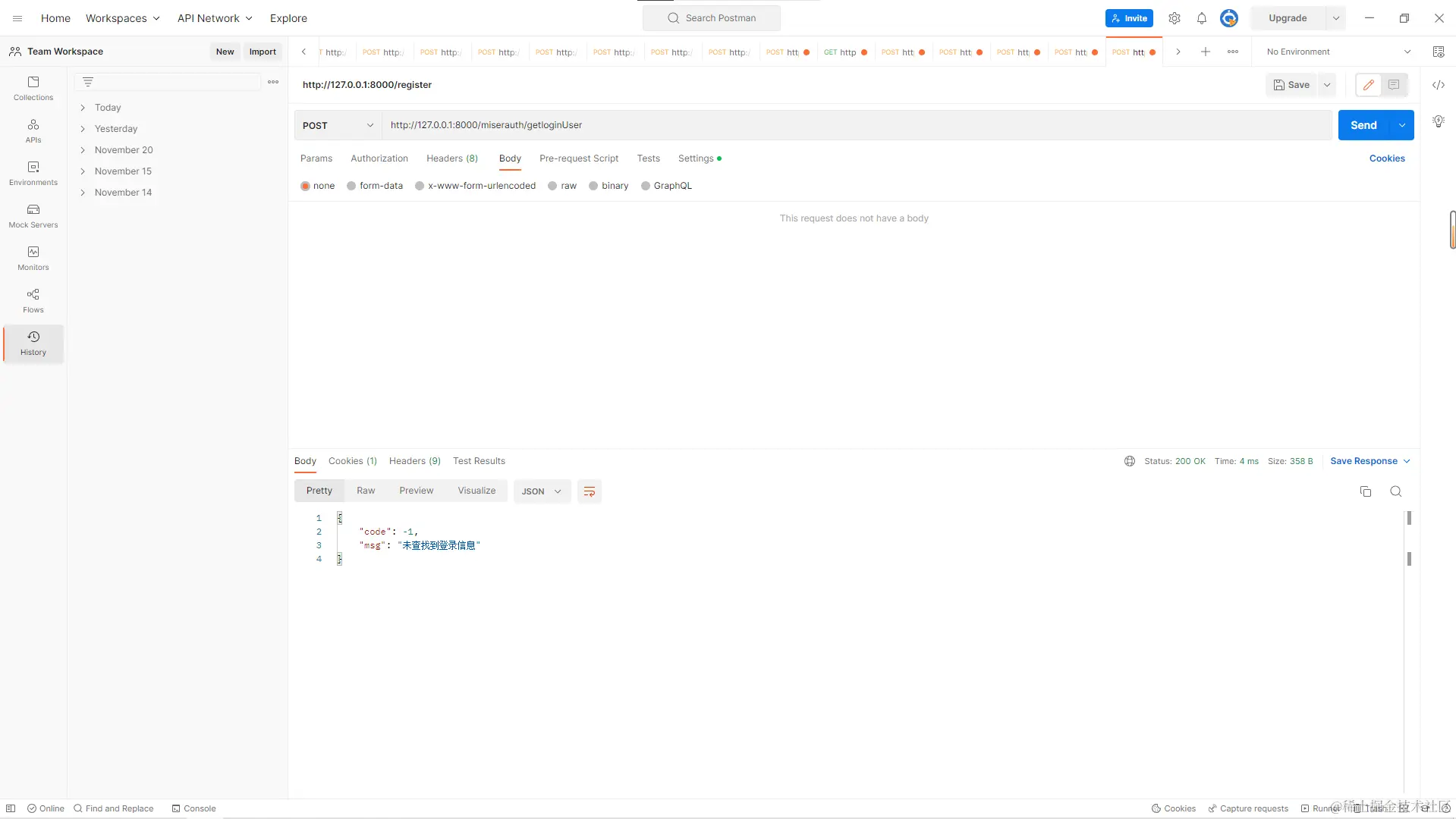
Task: Open the JSON format dropdown
Action: click(542, 491)
